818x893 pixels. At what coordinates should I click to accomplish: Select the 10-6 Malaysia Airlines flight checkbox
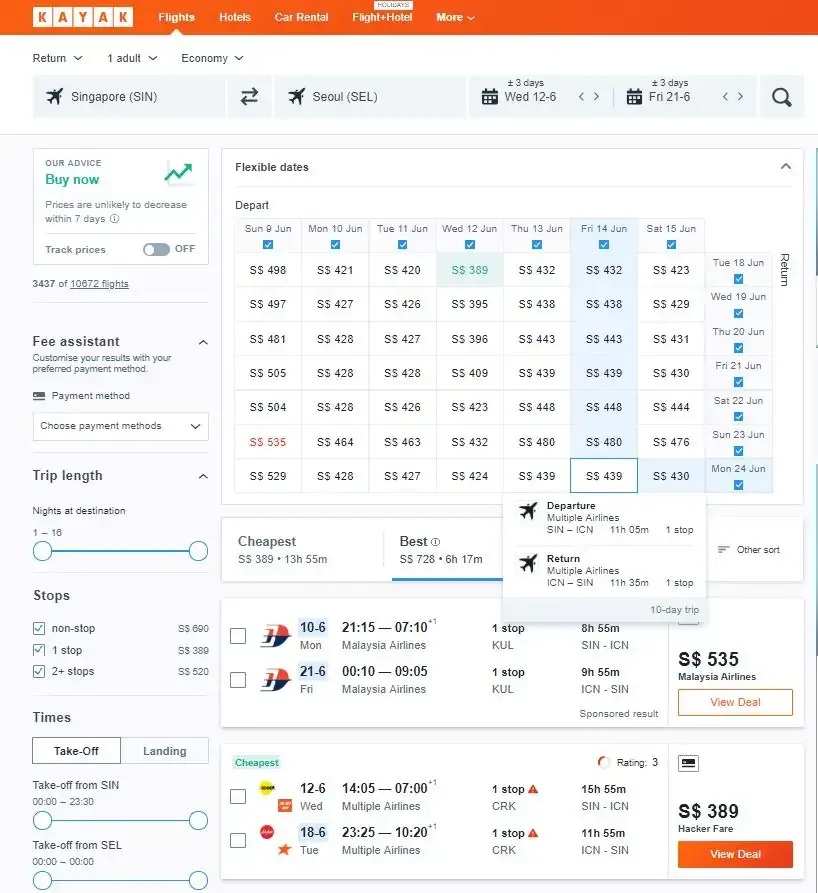point(238,636)
